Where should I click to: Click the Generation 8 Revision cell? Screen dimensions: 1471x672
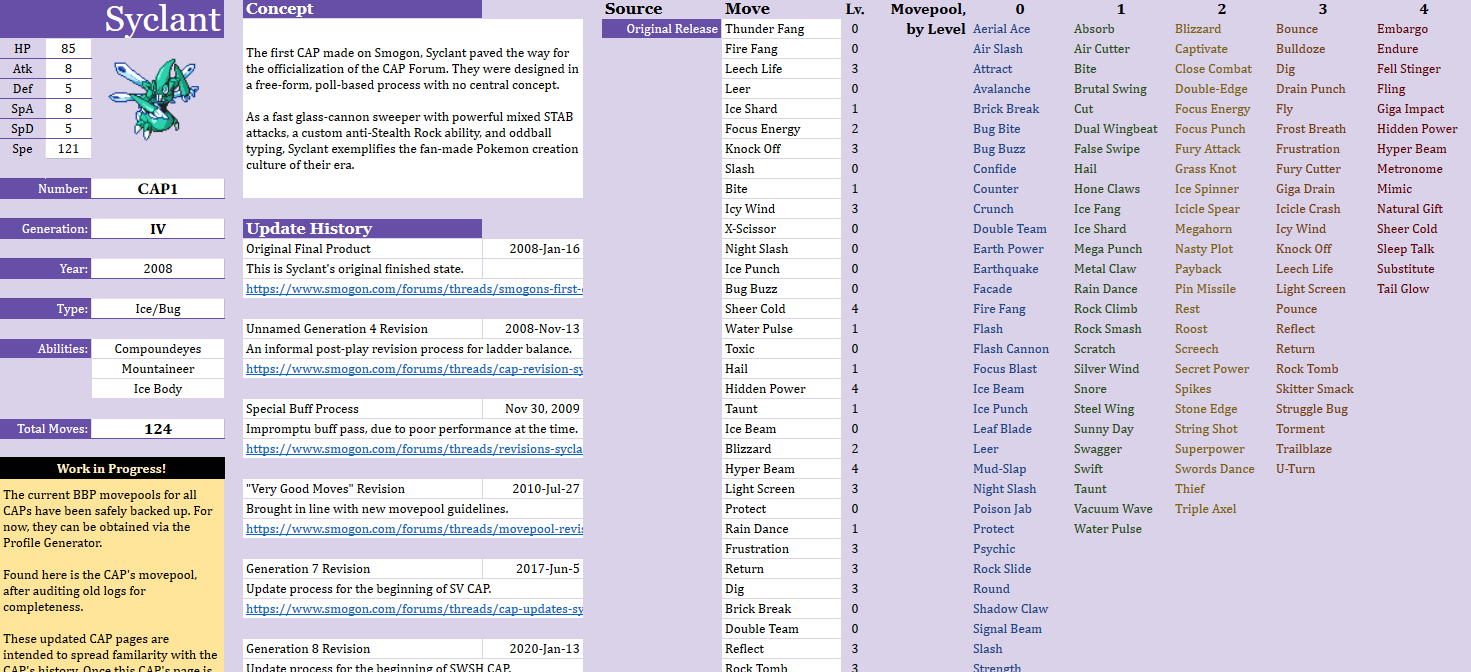coord(363,649)
